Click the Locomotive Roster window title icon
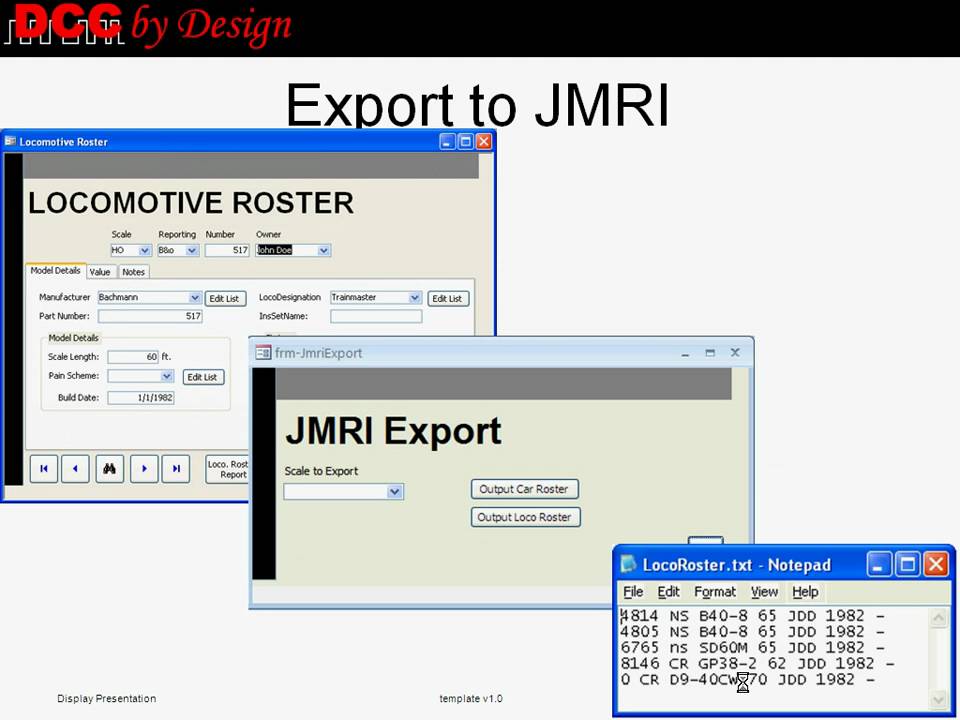This screenshot has height=720, width=960. coord(10,141)
